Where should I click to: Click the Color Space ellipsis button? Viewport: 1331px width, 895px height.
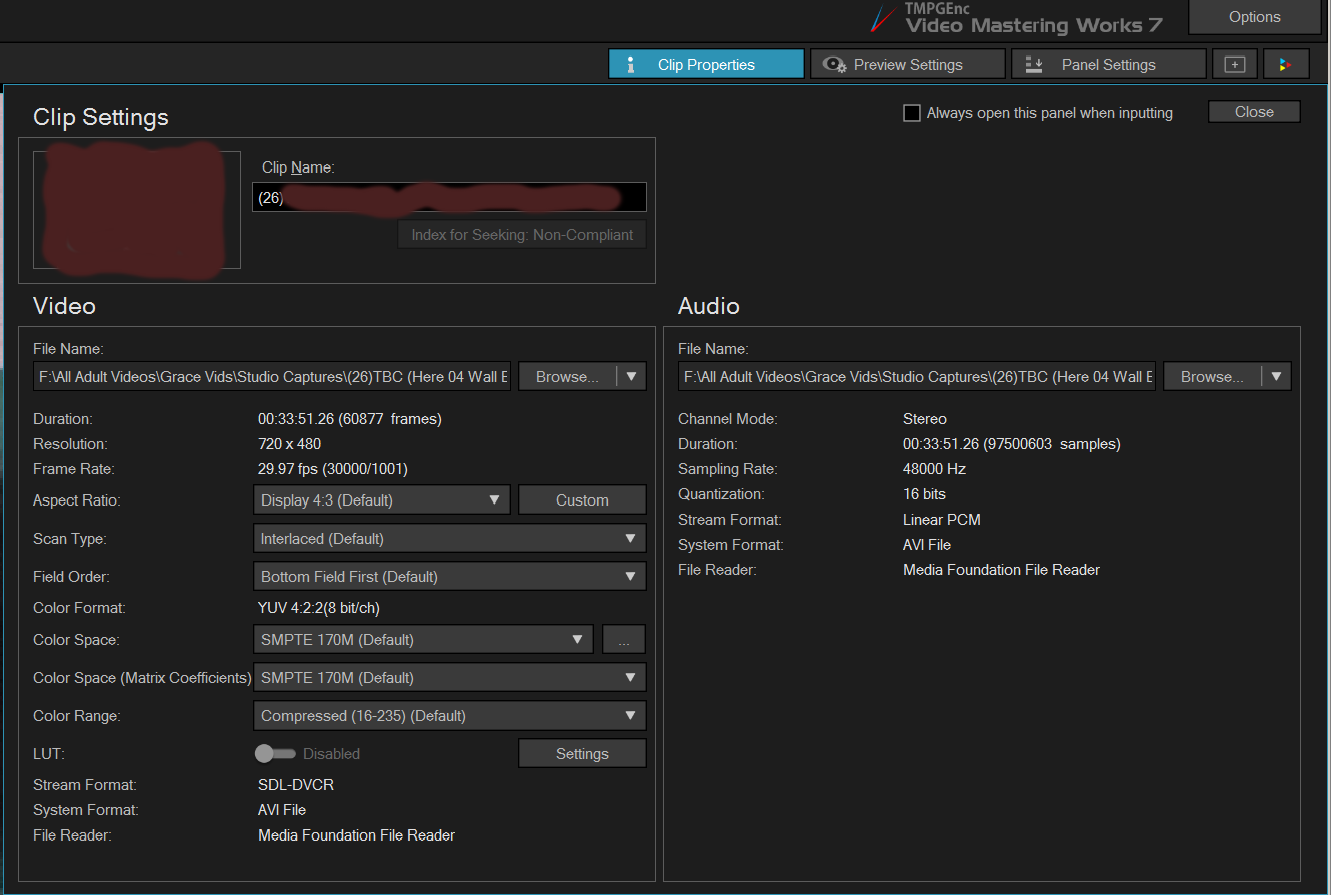pos(624,640)
